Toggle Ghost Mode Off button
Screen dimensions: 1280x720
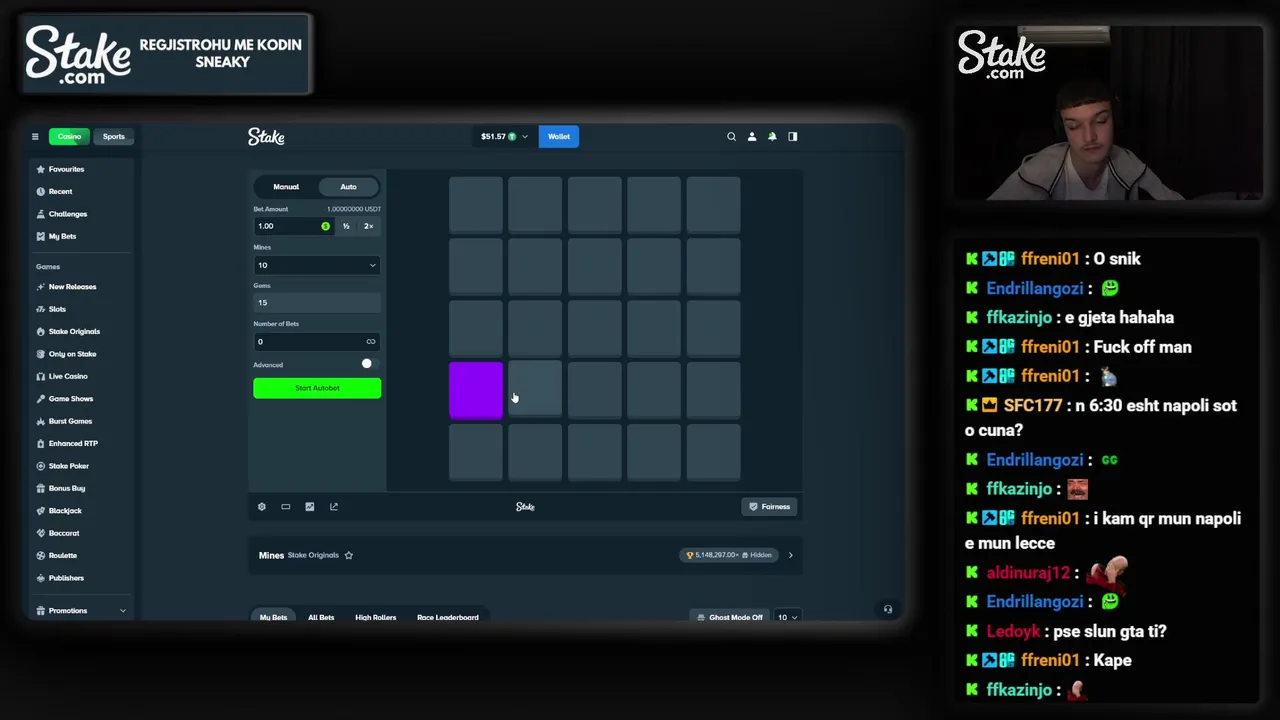tap(730, 617)
